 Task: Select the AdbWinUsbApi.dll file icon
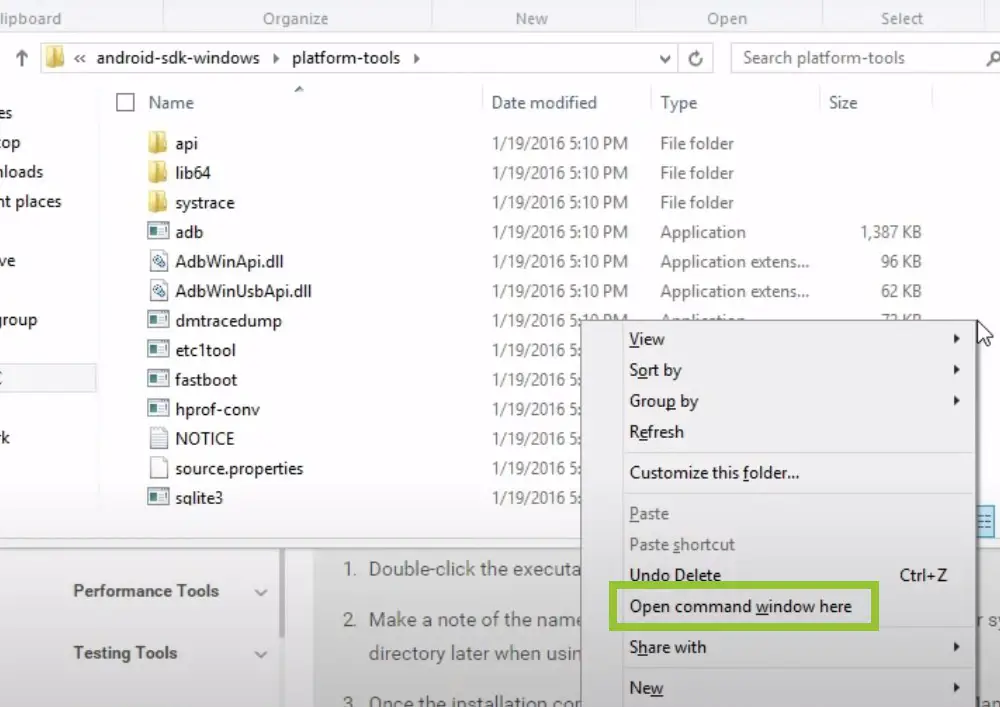[x=158, y=291]
